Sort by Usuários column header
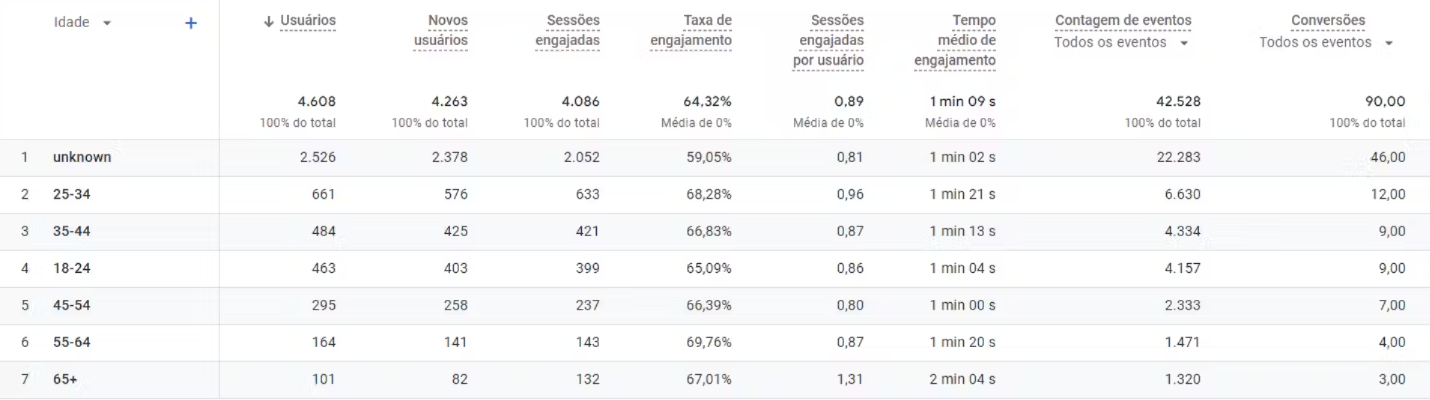 pyautogui.click(x=310, y=21)
